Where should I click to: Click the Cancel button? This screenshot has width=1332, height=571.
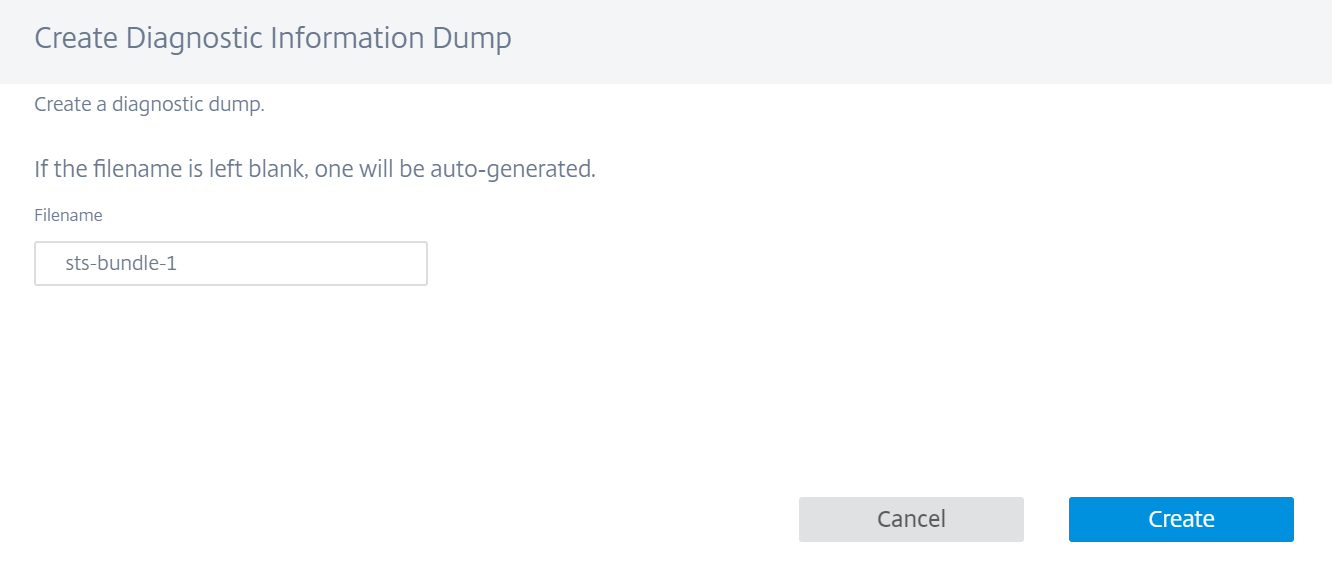pos(911,519)
